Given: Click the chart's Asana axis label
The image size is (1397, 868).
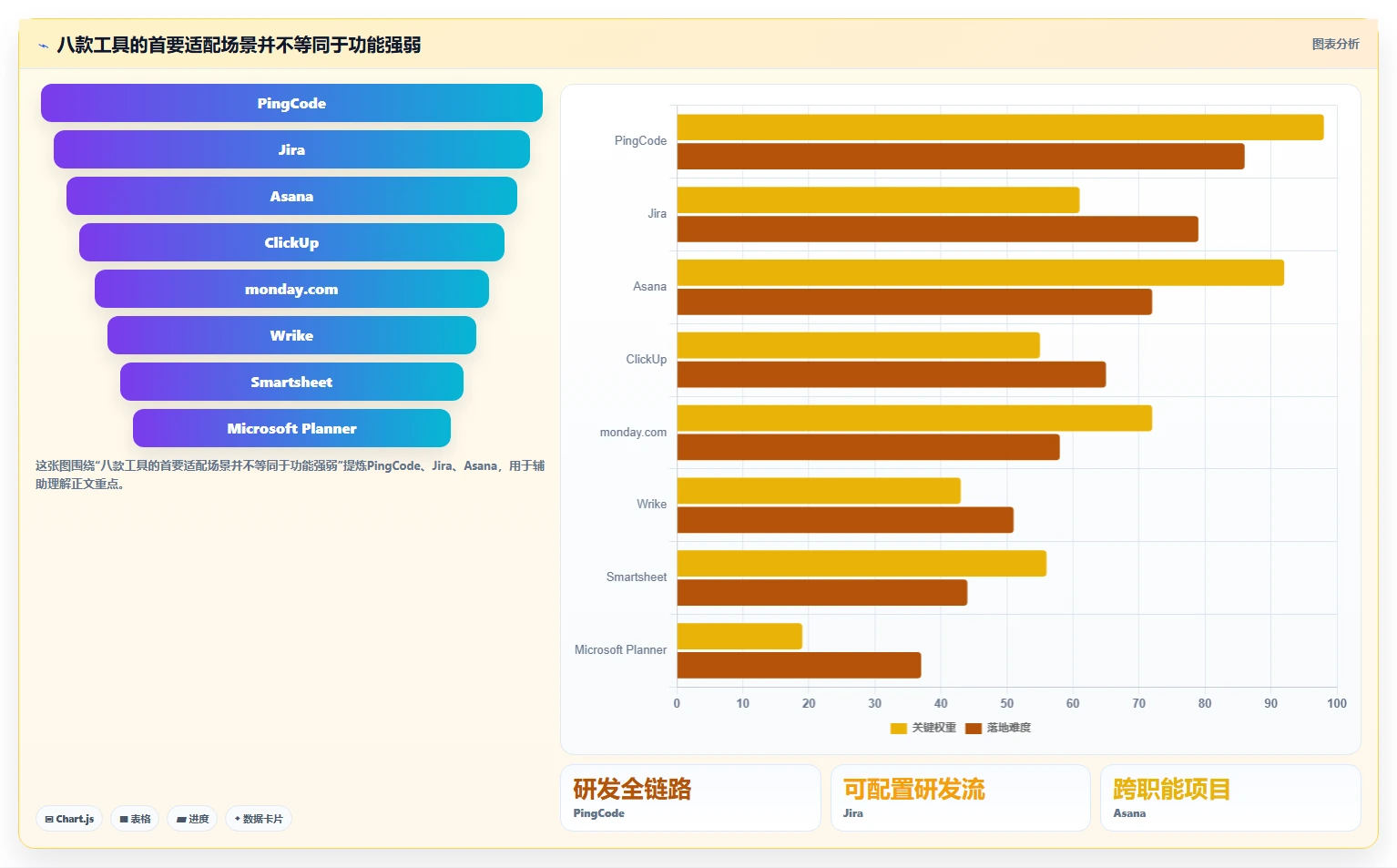Looking at the screenshot, I should tap(649, 287).
